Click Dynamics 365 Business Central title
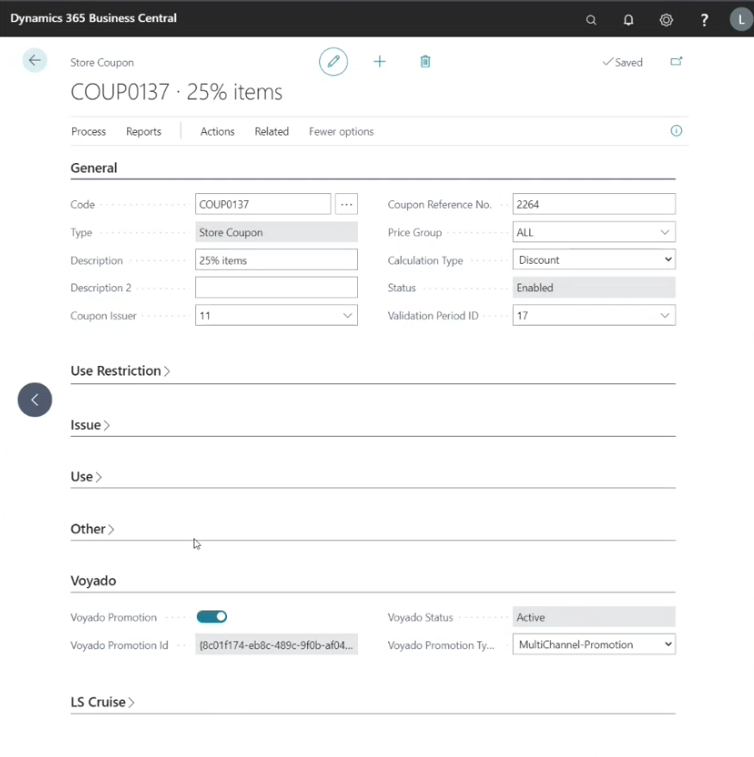The width and height of the screenshot is (754, 757). coord(94,18)
